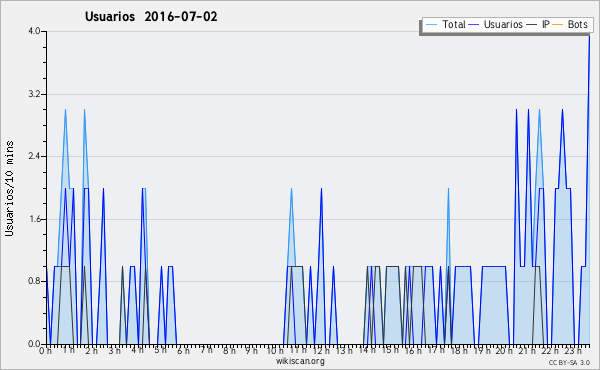The height and width of the screenshot is (370, 600).
Task: Click the y-axis value 4.0
Action: click(x=34, y=31)
